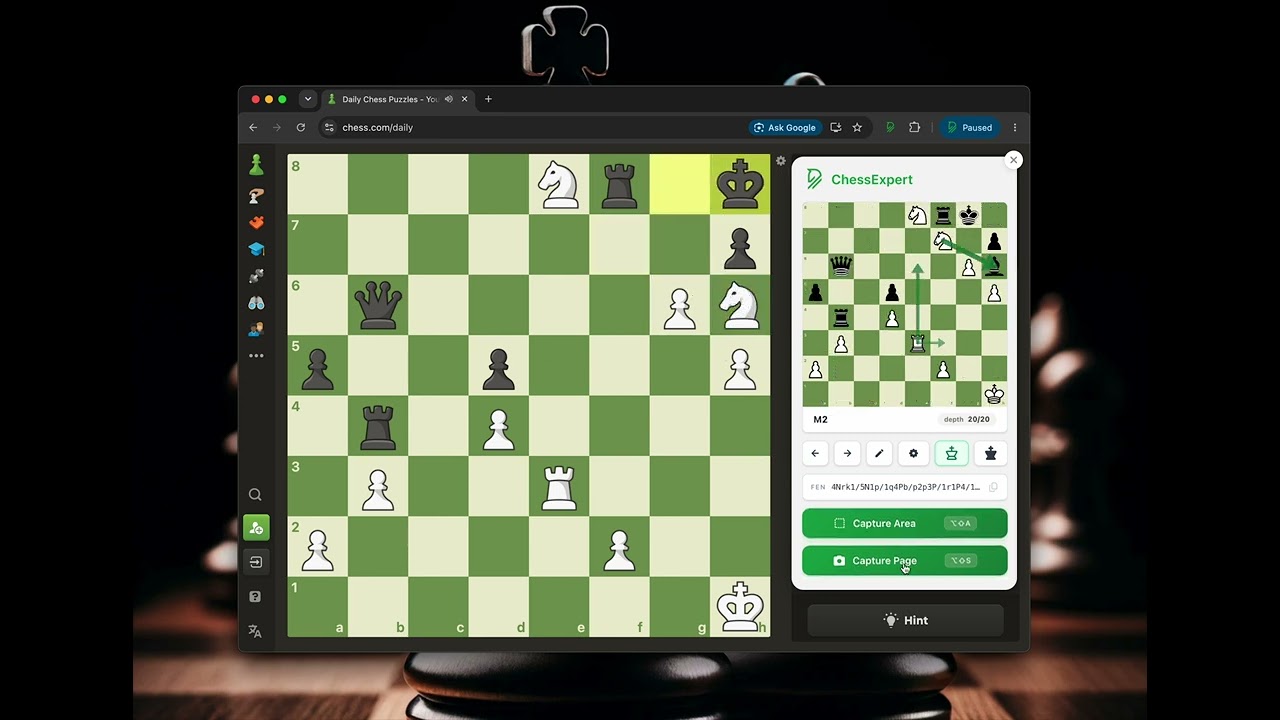Open the Watch binoculars icon
Screen dimensions: 1280x720
tap(256, 303)
